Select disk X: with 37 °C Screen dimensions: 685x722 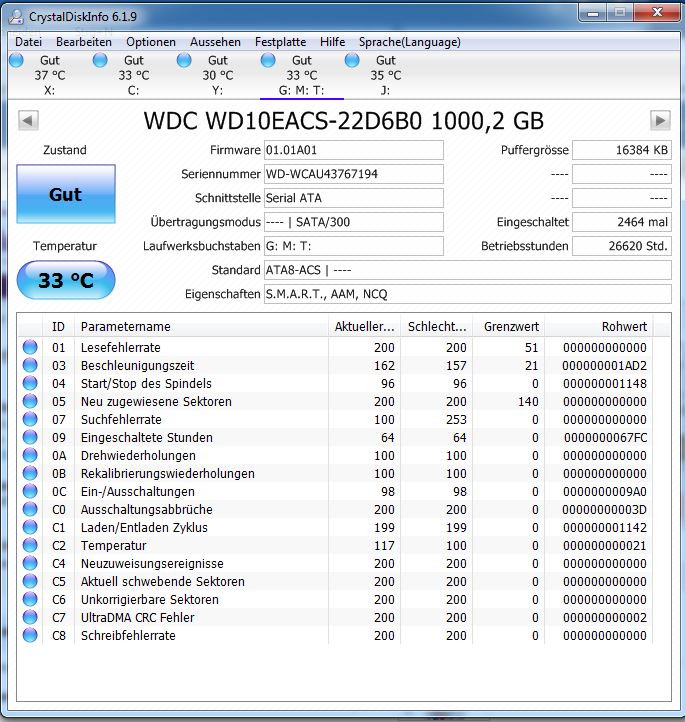click(50, 75)
